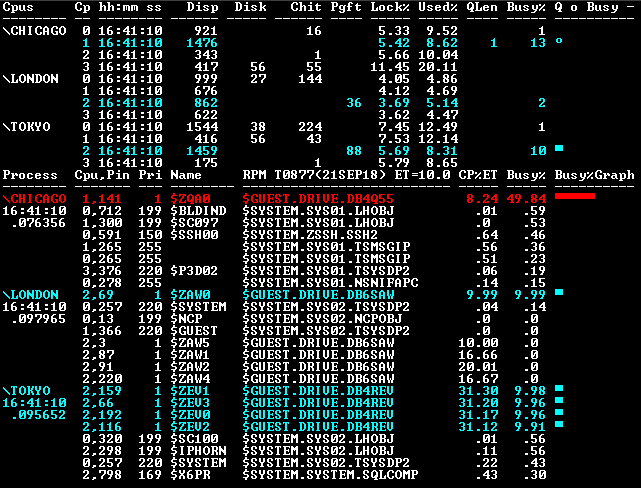Image resolution: width=641 pixels, height=488 pixels.
Task: Click the Disp value 921
Action: (x=206, y=31)
